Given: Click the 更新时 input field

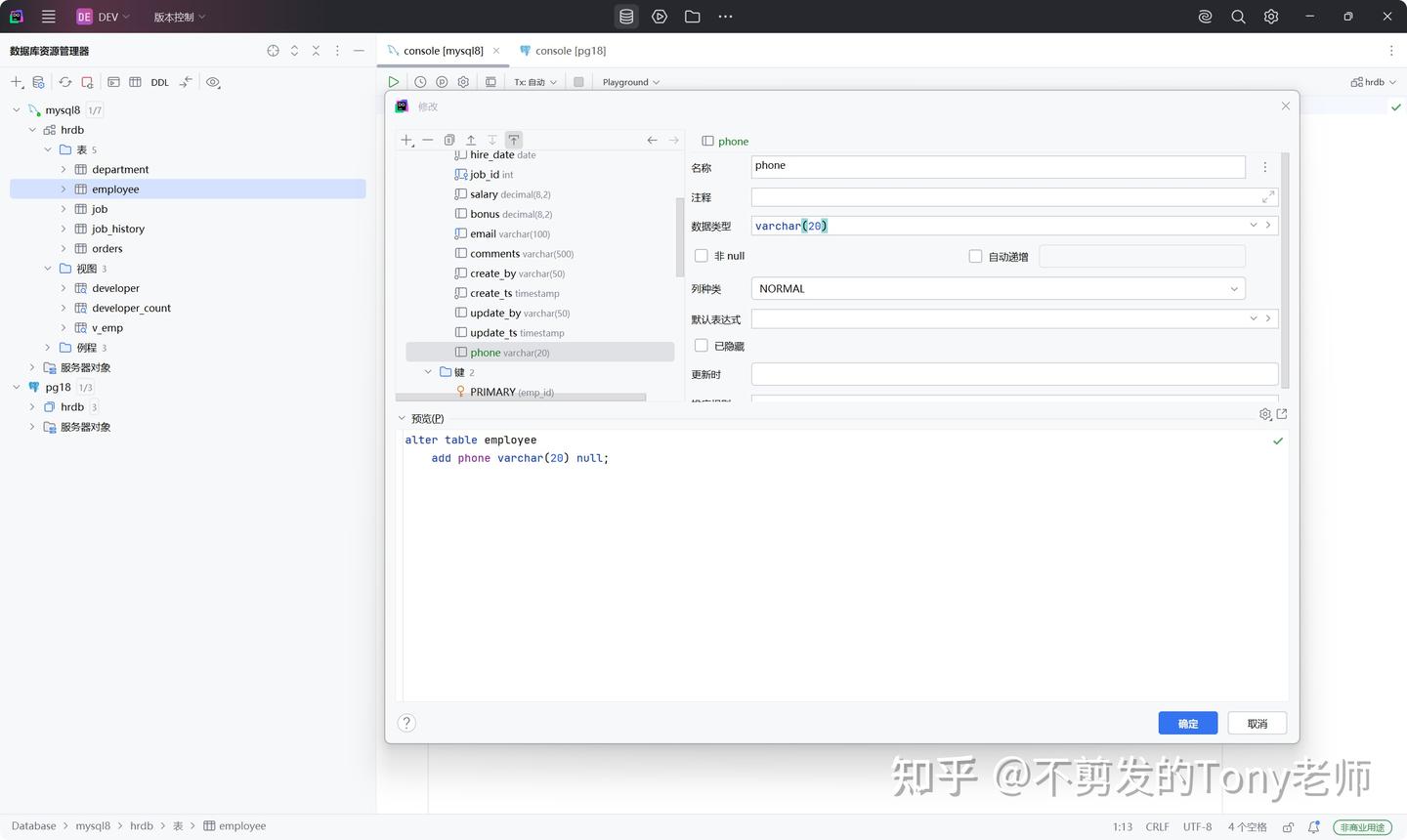Looking at the screenshot, I should 1014,374.
